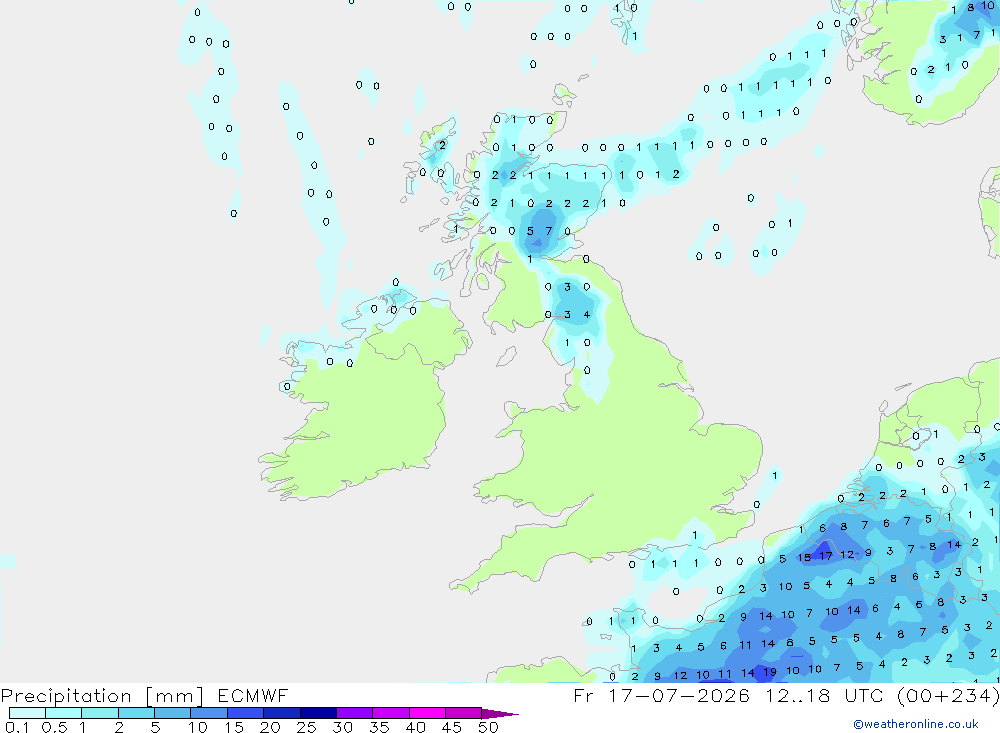Click the '0.1' legend scale label
Screen dimensions: 1000x733
pyautogui.click(x=17, y=727)
